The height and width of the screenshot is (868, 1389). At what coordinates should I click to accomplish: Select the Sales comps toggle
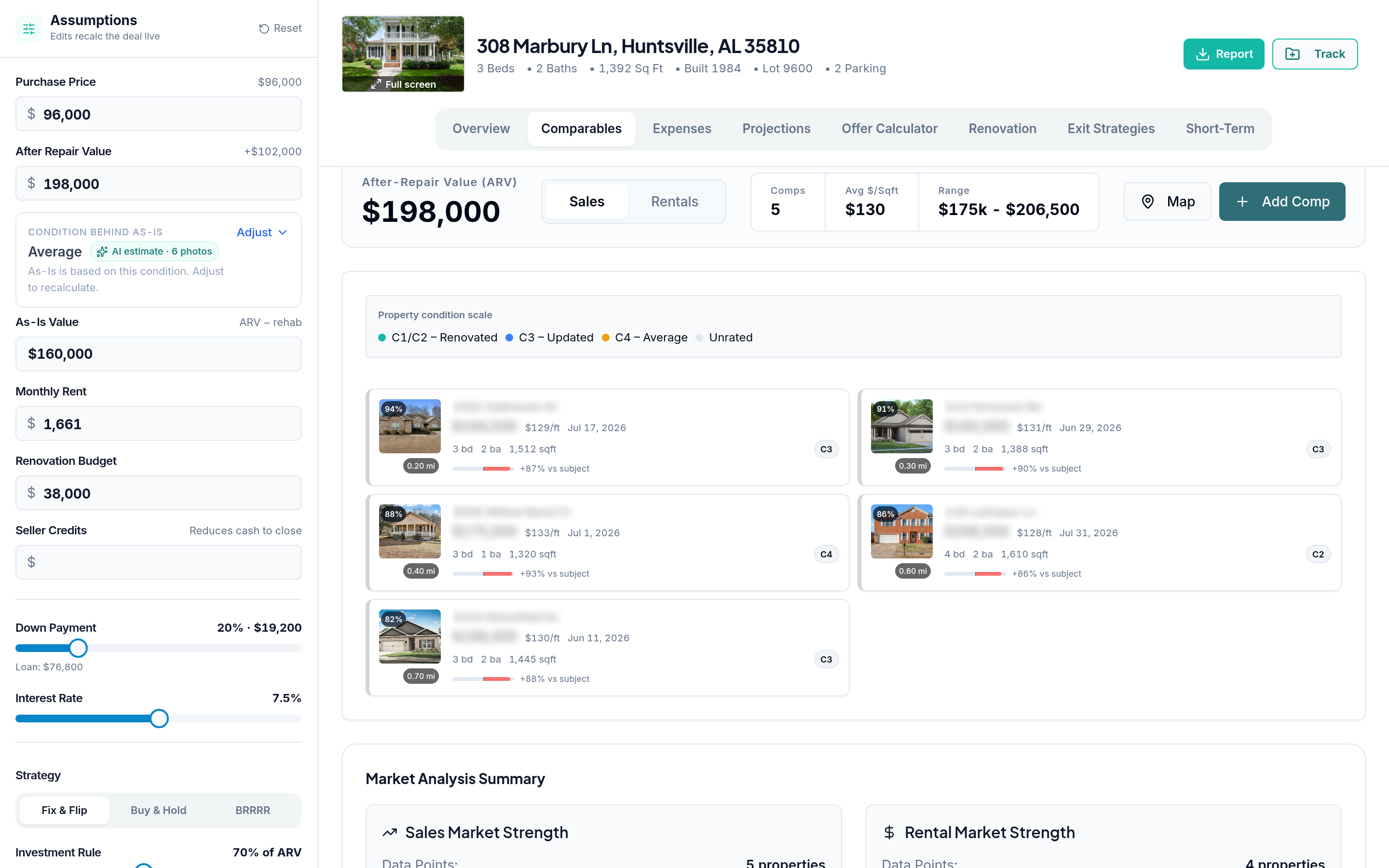586,202
